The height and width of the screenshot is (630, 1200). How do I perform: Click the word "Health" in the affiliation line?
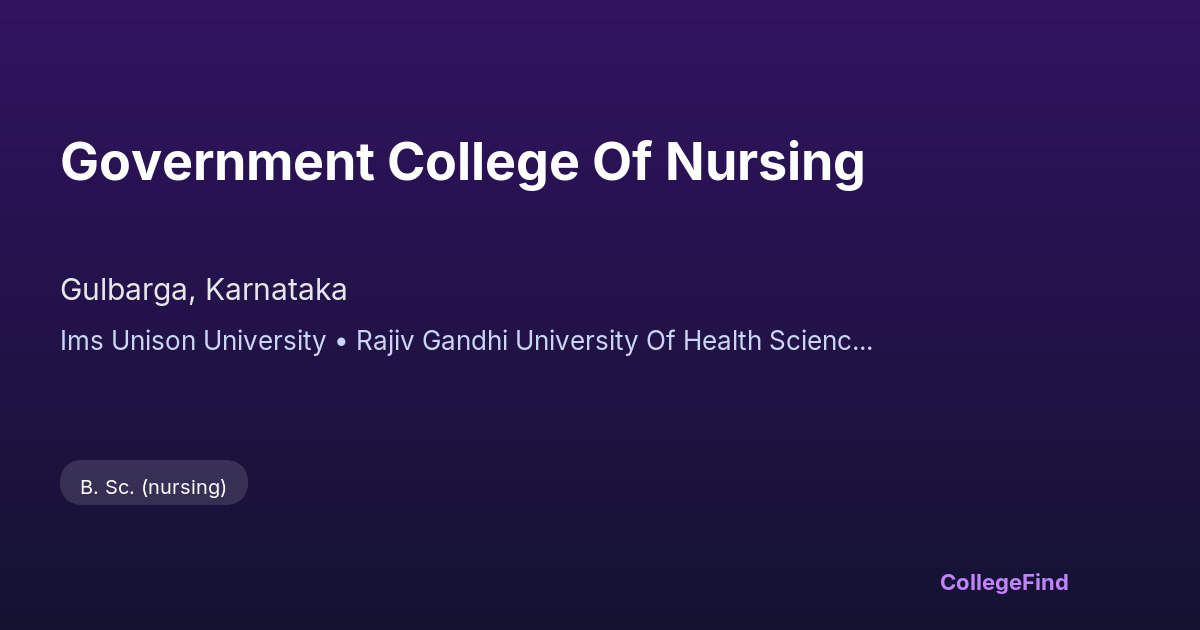[x=722, y=341]
